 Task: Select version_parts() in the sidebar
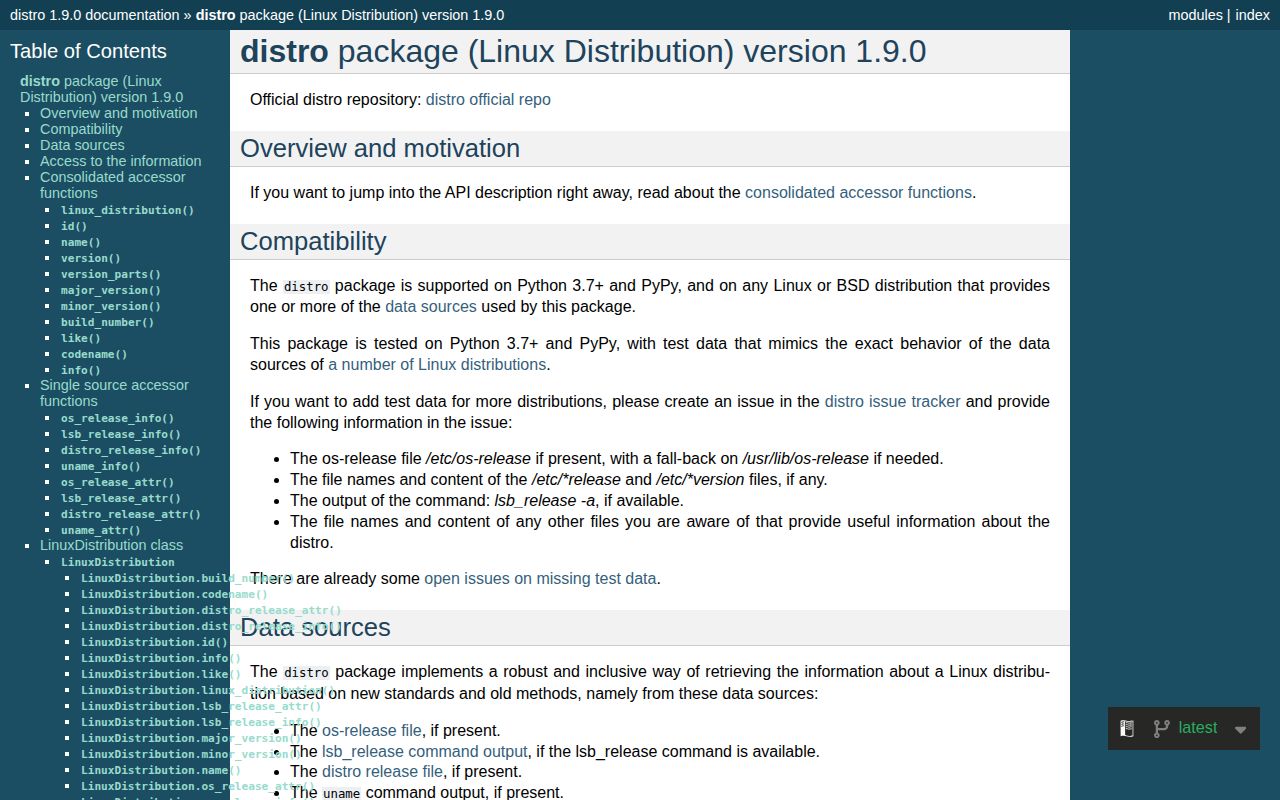point(111,274)
